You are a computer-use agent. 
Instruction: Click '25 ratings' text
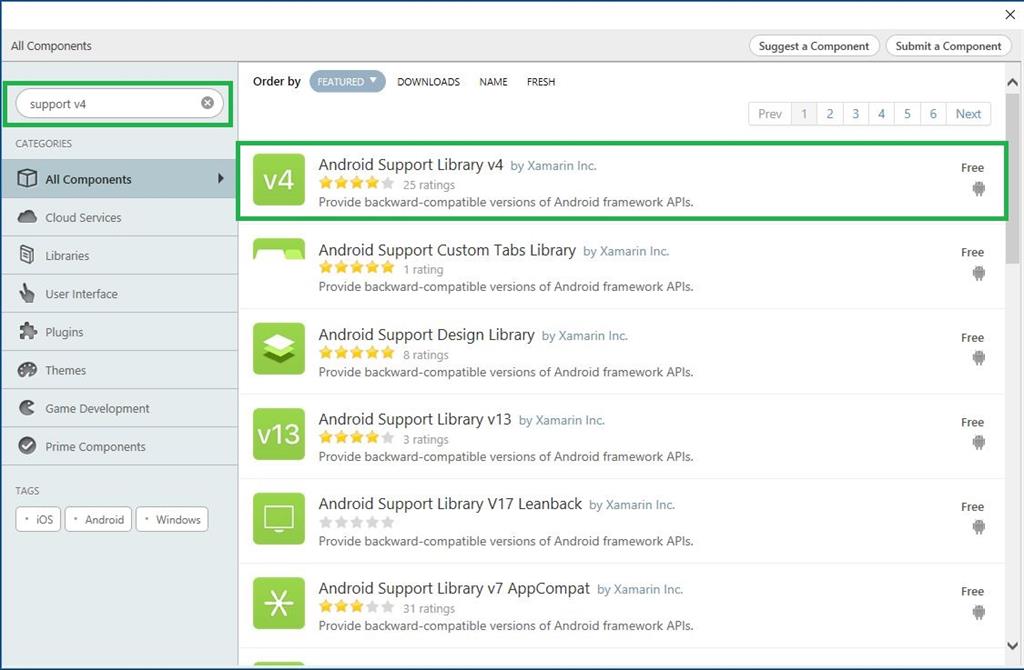click(x=428, y=185)
